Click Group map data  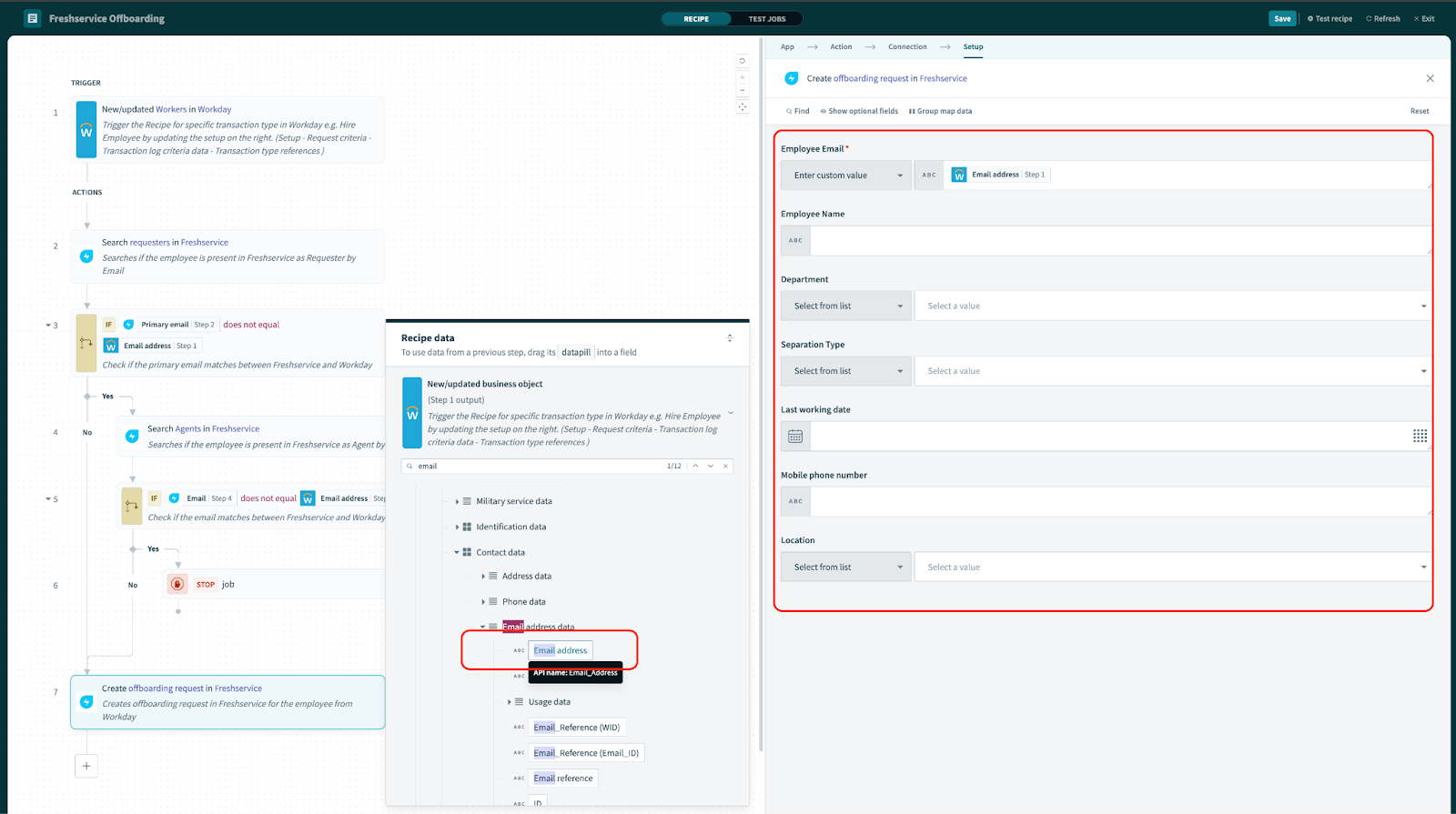[940, 111]
